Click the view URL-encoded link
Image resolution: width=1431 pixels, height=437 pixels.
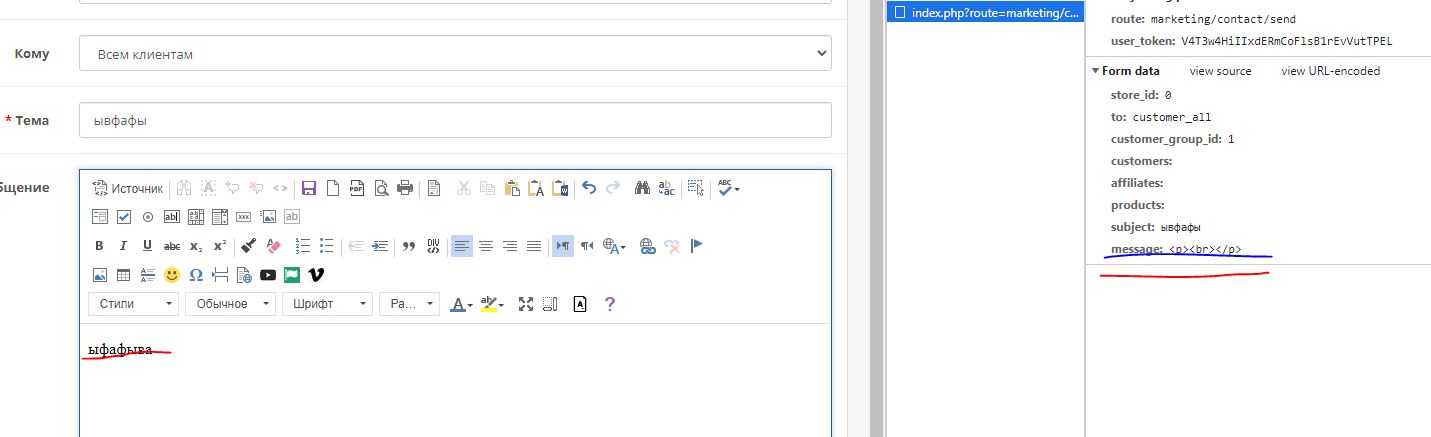[1330, 71]
